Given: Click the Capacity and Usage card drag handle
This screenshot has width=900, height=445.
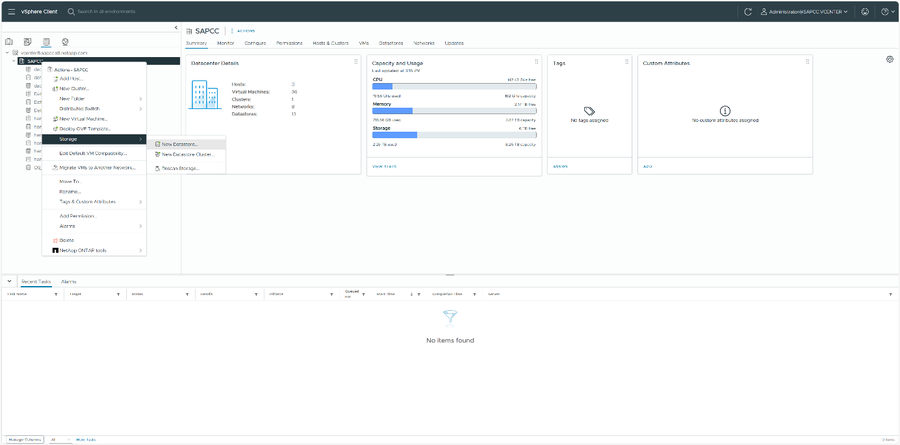Looking at the screenshot, I should pyautogui.click(x=536, y=62).
